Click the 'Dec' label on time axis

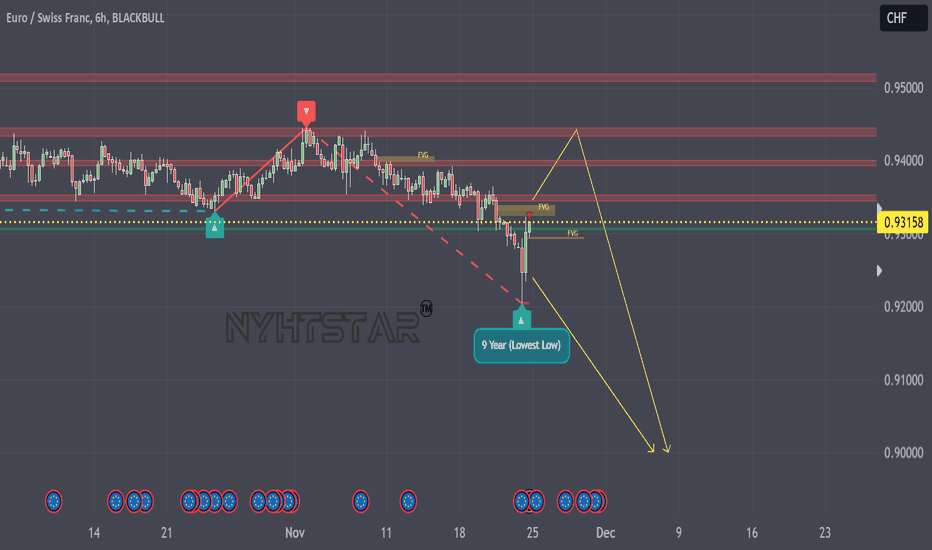coord(606,533)
